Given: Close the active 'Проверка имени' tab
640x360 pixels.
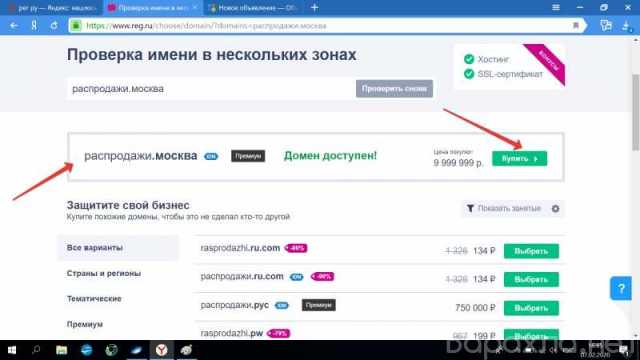Looking at the screenshot, I should tap(195, 7).
